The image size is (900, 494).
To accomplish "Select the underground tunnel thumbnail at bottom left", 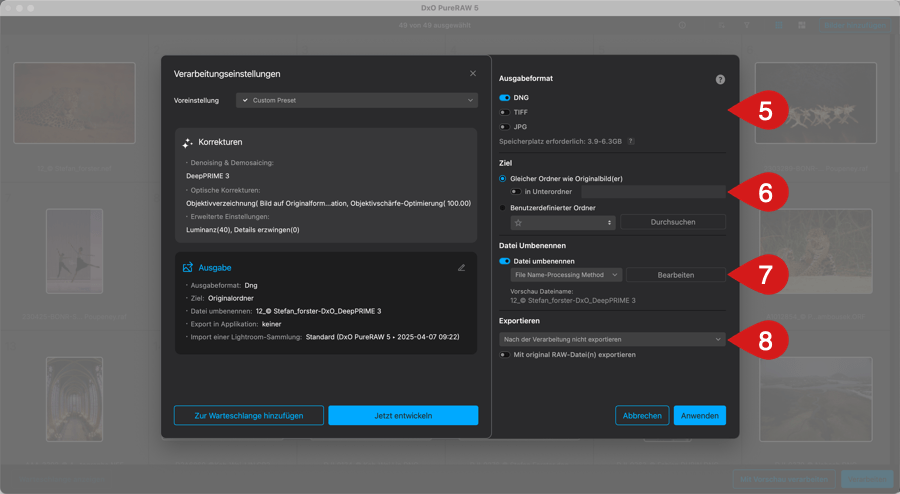I will [75, 399].
